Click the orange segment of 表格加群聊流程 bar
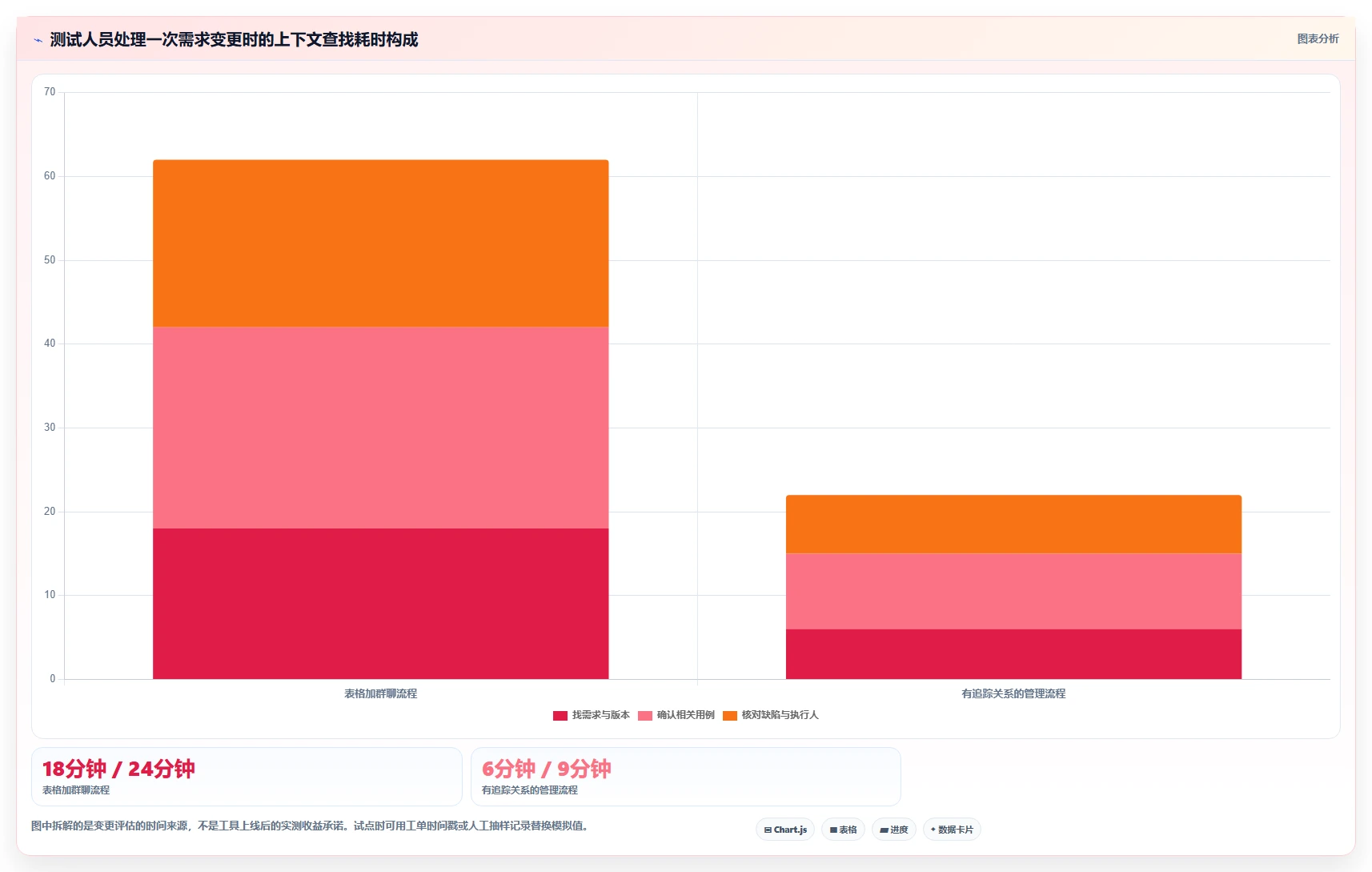 pos(381,243)
